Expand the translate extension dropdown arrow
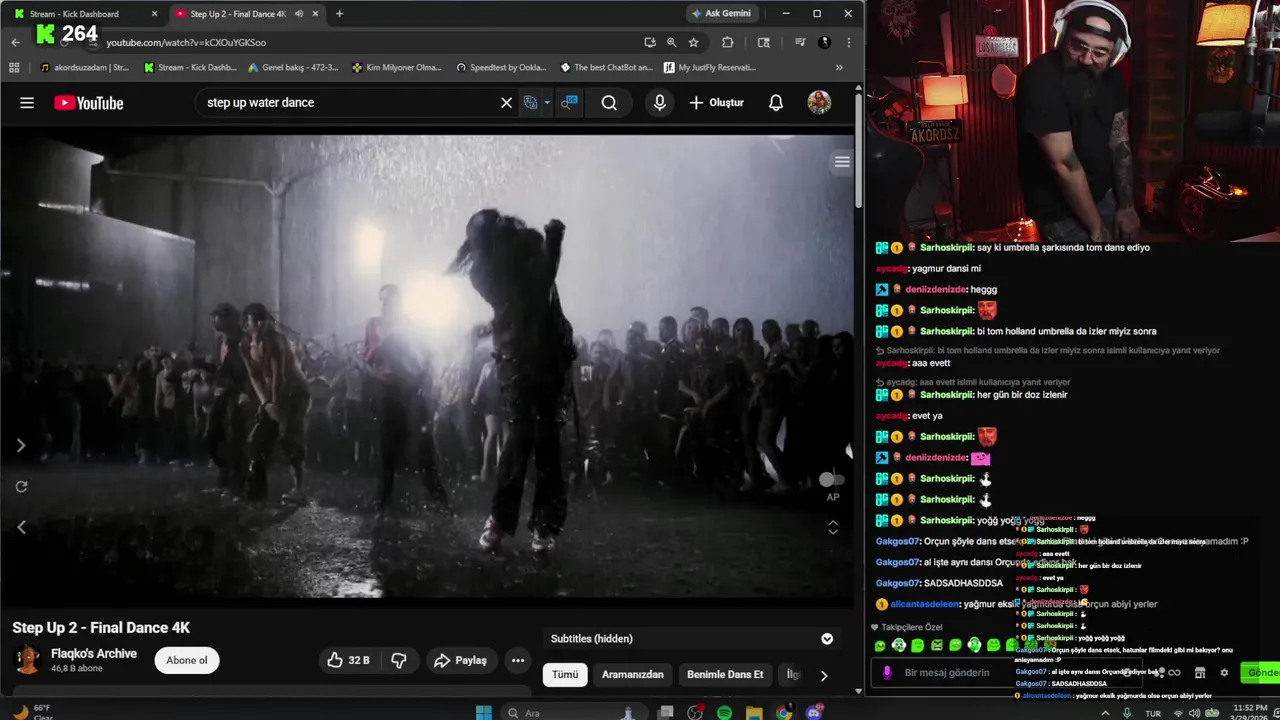1280x720 pixels. pyautogui.click(x=547, y=103)
